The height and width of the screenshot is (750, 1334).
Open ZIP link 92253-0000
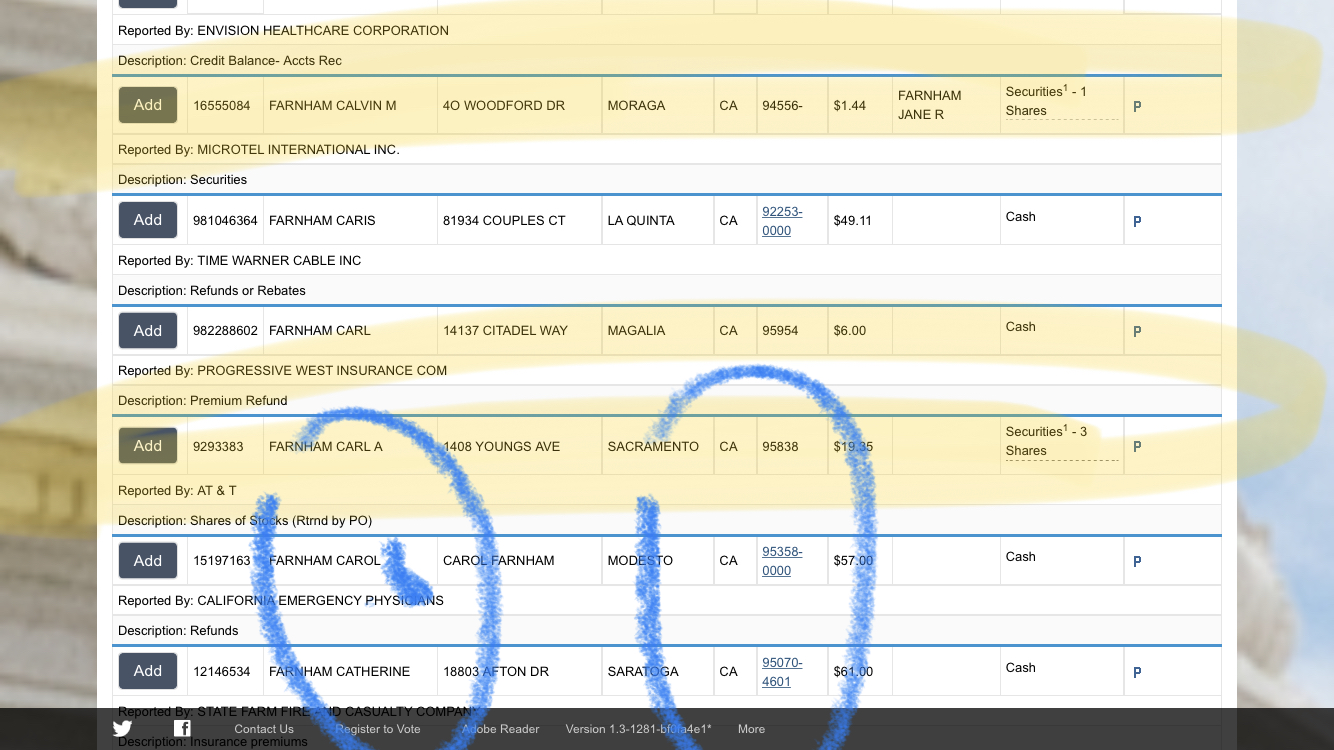(x=782, y=221)
